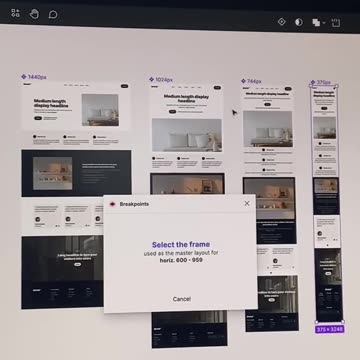The height and width of the screenshot is (360, 360).
Task: Click the Use as mask half-circle icon
Action: (299, 22)
